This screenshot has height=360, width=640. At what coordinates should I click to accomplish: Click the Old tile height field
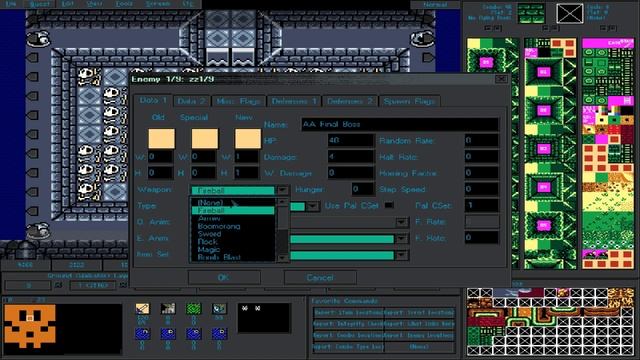pos(160,173)
